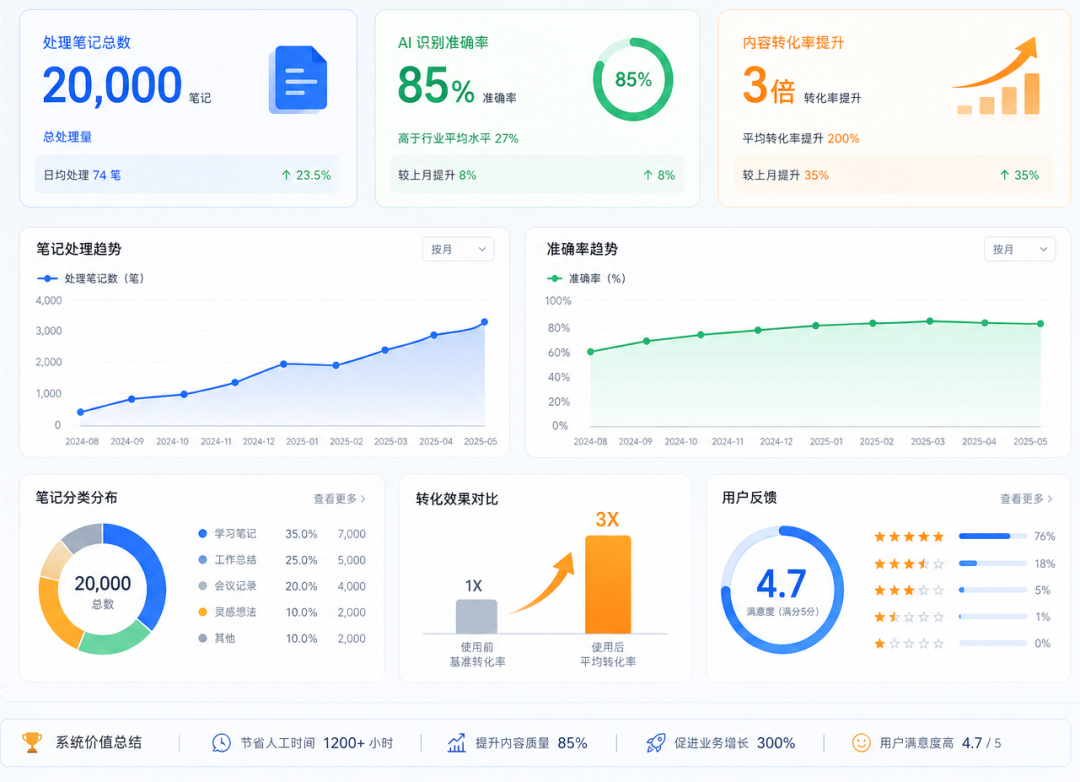Toggle the 处理笔记数（笔）legend series

[x=90, y=278]
